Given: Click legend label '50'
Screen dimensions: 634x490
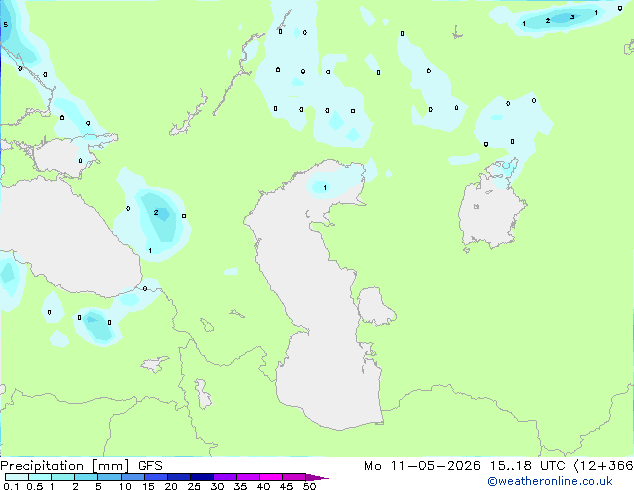Looking at the screenshot, I should coord(309,486).
